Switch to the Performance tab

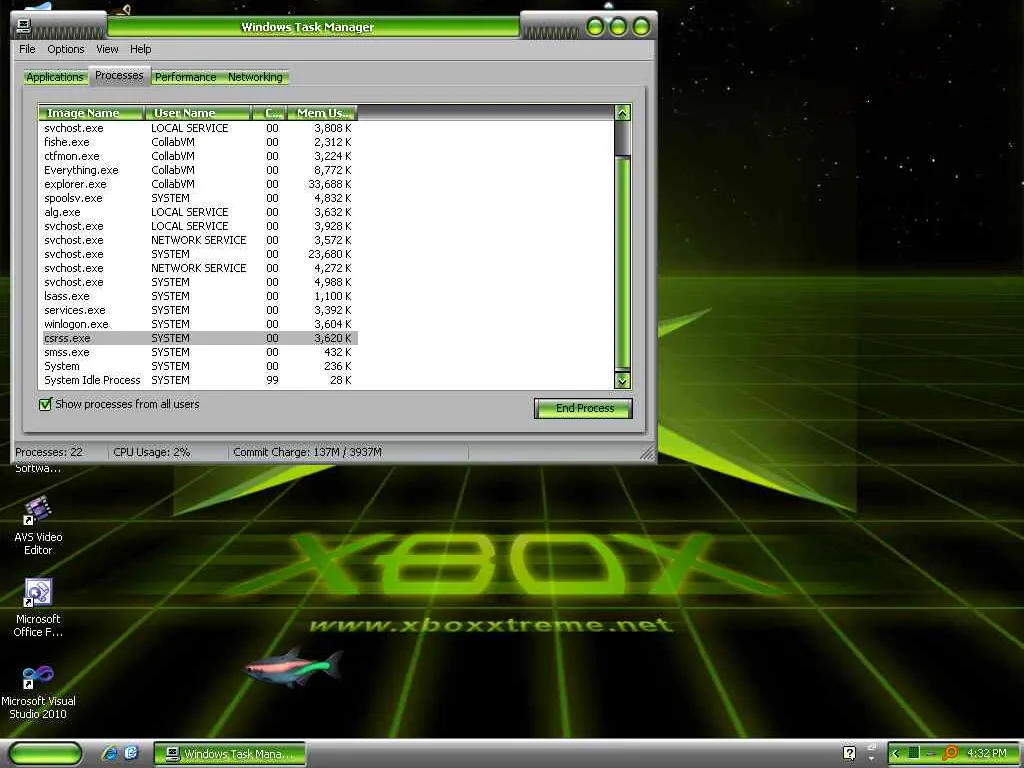(185, 77)
